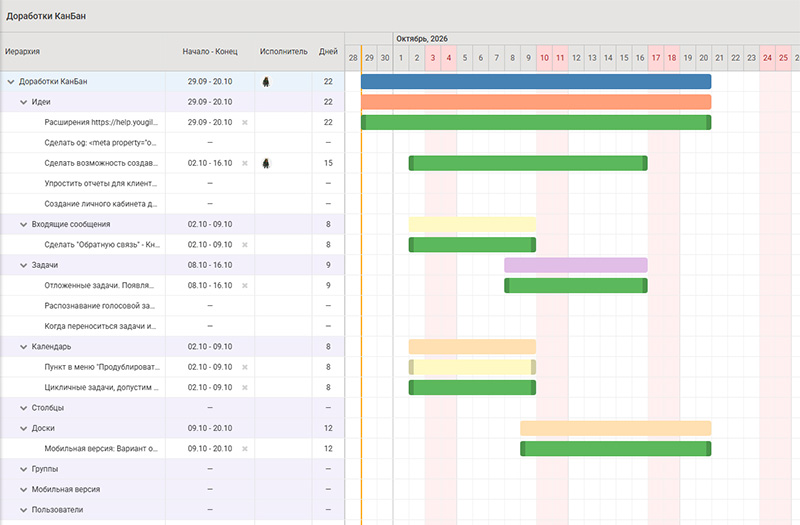
Task: Expand the Пользователи group
Action: [x=23, y=510]
